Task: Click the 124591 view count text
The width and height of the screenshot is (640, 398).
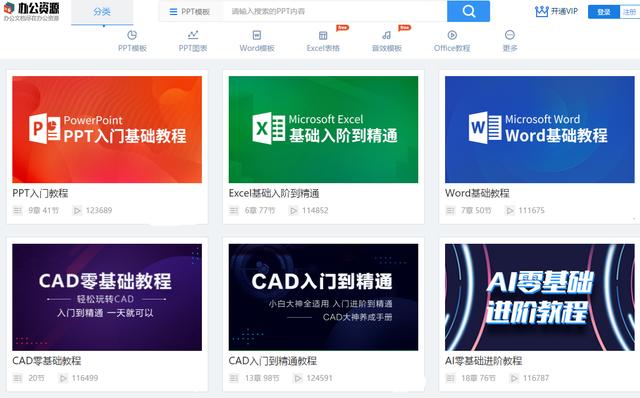Action: coord(320,378)
